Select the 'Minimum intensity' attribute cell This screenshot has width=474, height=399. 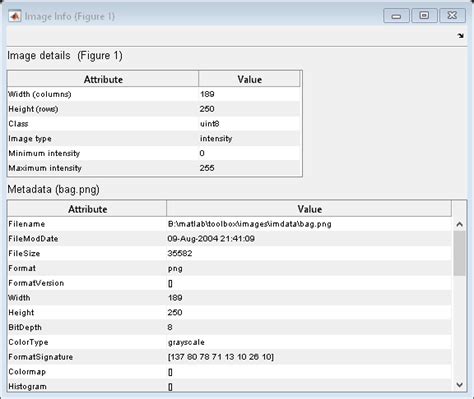tap(103, 153)
